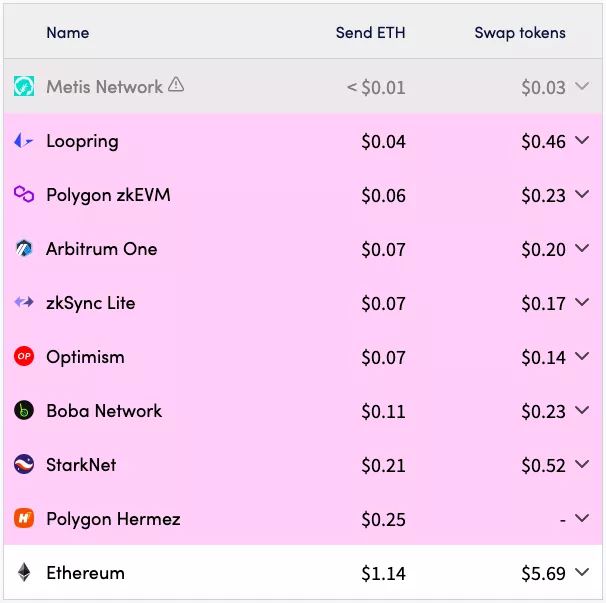The width and height of the screenshot is (606, 603).
Task: Expand the Arbitrum One row details
Action: [583, 249]
